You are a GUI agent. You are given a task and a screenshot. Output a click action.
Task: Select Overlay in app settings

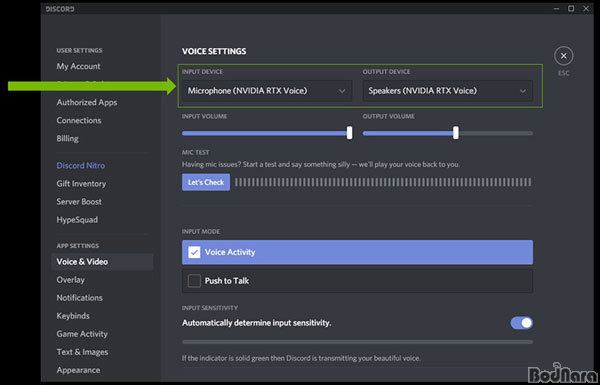pyautogui.click(x=70, y=280)
